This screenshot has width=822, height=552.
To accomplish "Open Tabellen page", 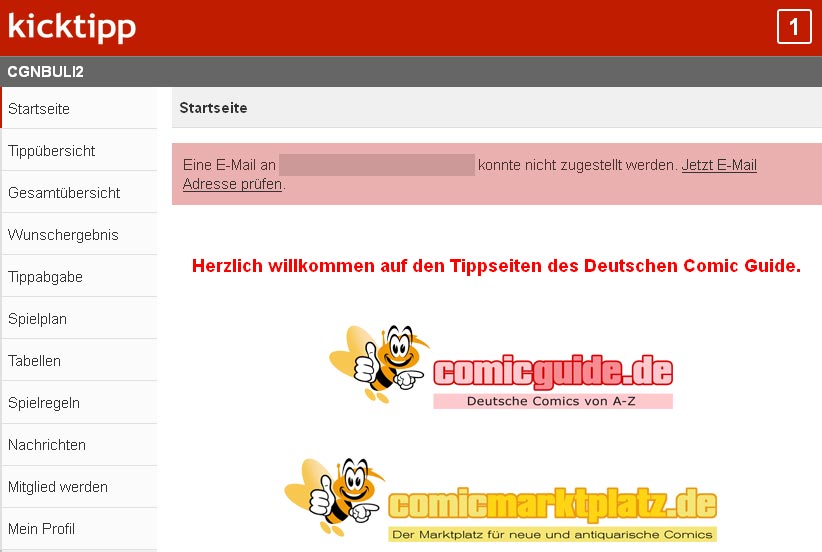I will 79,360.
